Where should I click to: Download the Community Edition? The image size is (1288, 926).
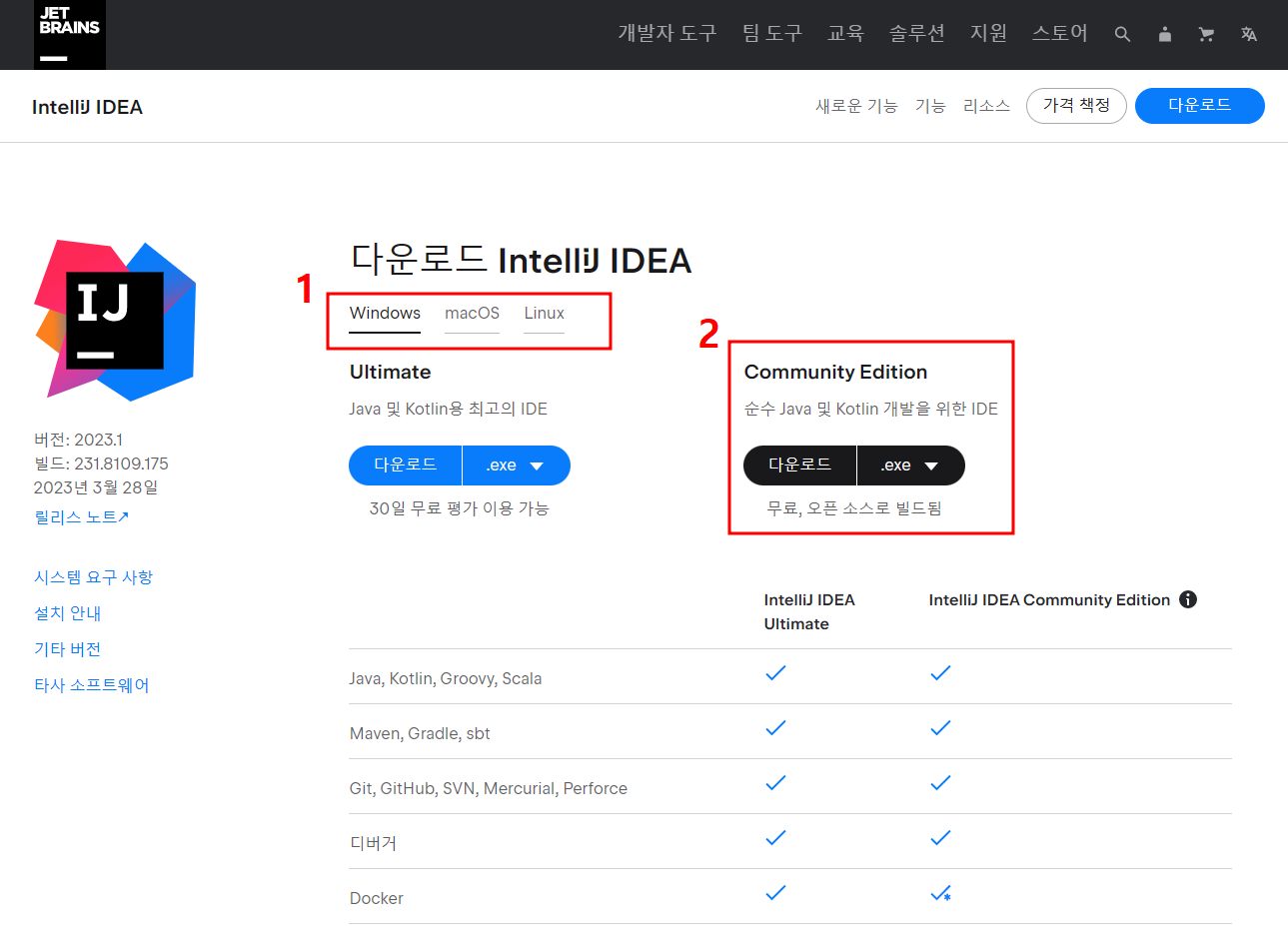click(x=799, y=465)
